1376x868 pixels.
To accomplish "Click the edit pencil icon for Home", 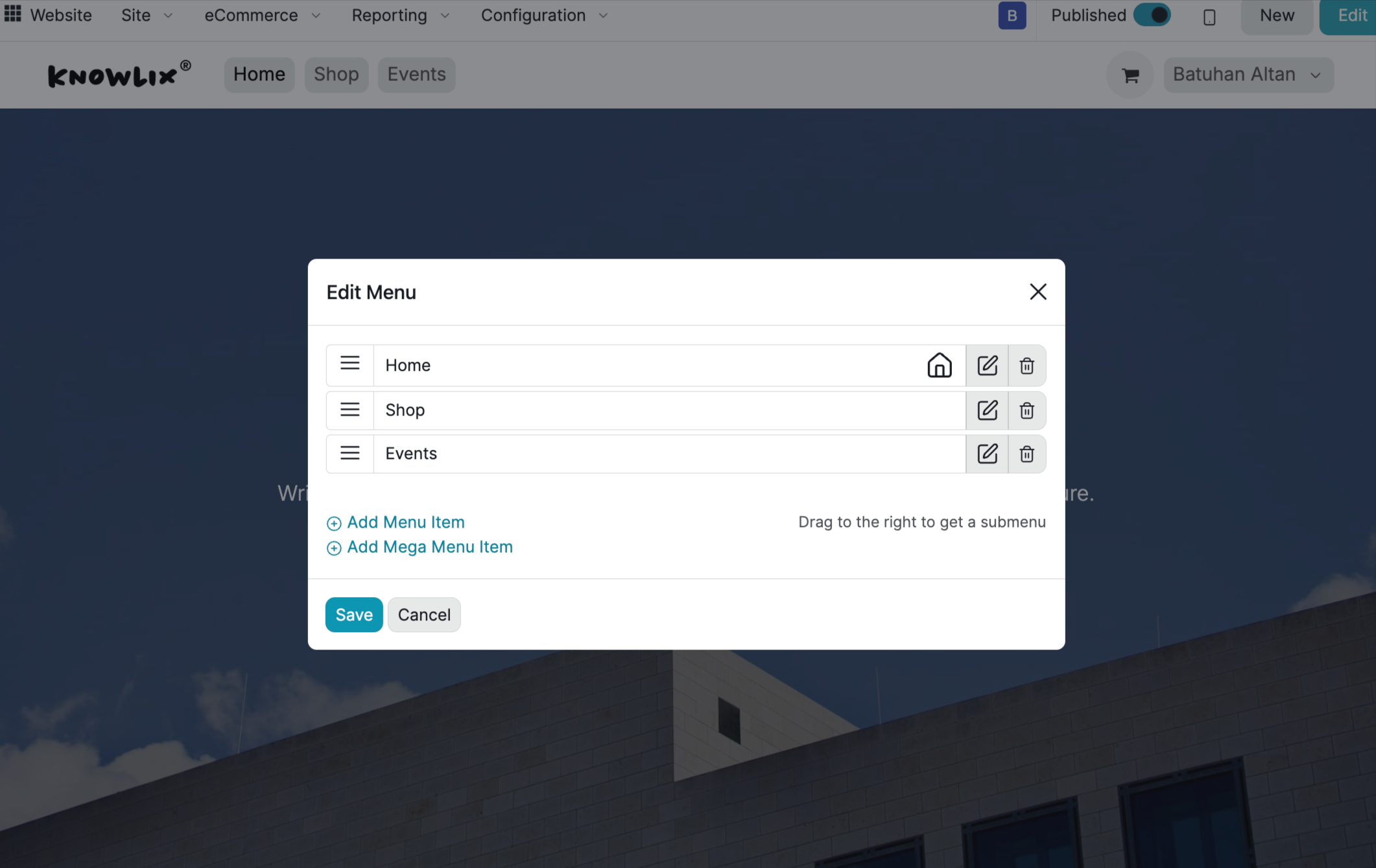I will [987, 366].
